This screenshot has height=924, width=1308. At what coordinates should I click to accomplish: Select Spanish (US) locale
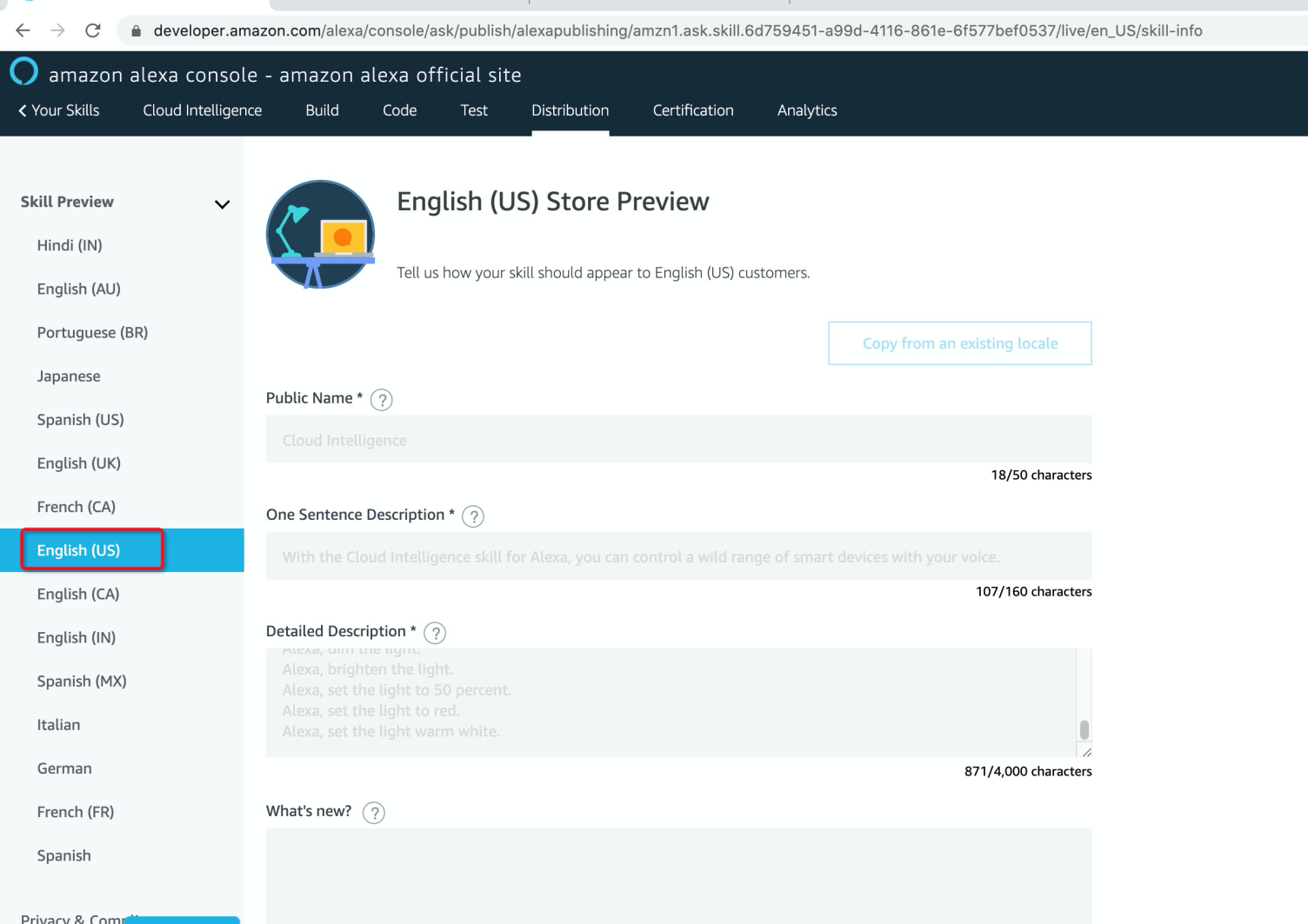[x=80, y=419]
